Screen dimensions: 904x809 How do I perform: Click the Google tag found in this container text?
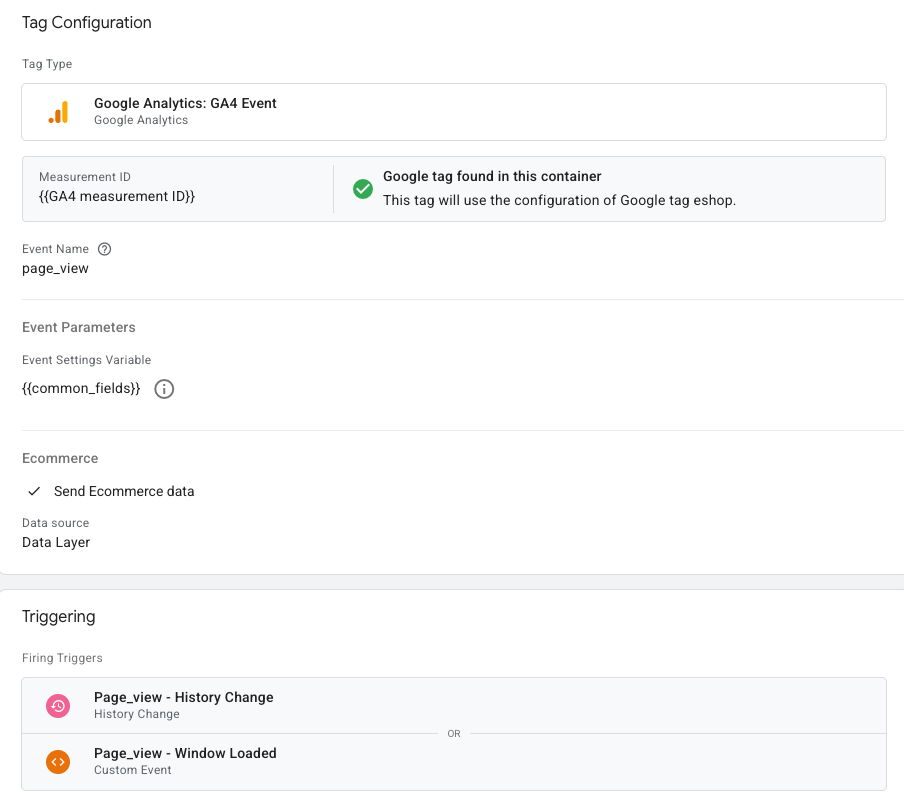[492, 176]
